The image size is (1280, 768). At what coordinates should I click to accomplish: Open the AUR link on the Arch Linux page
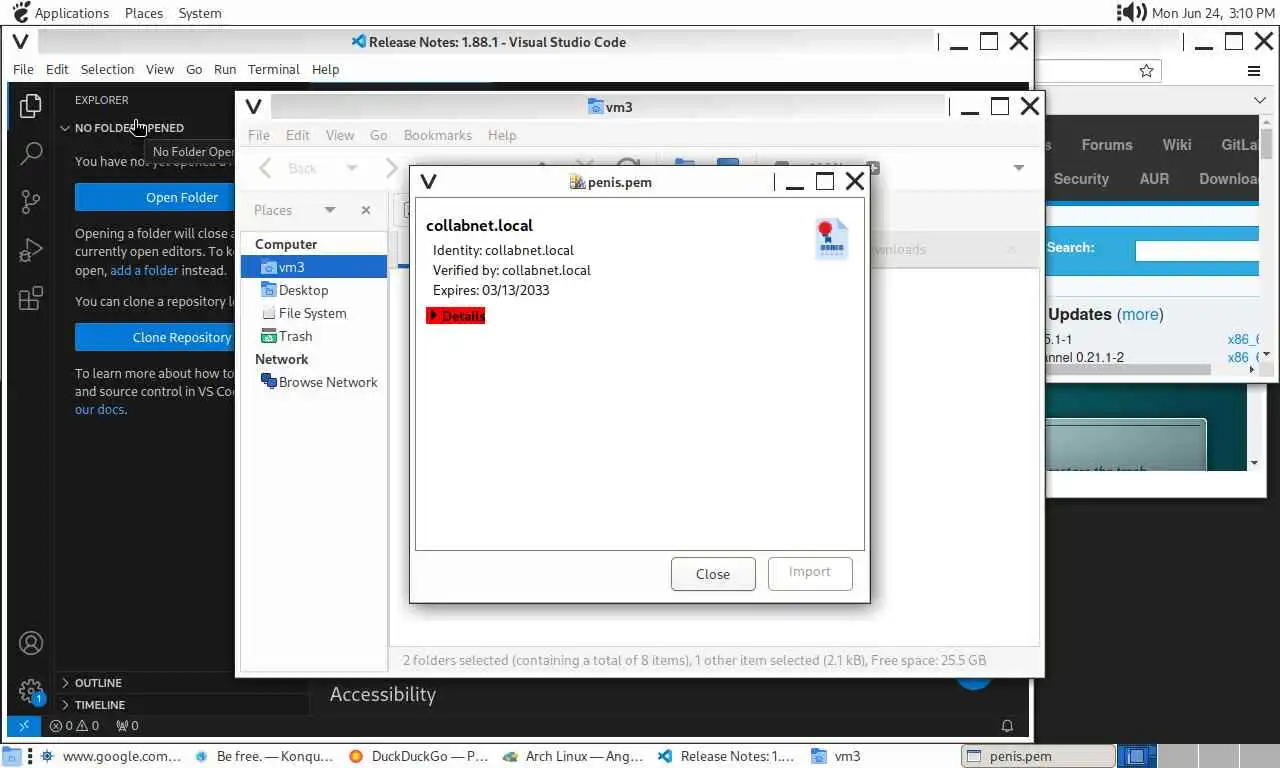[1154, 179]
